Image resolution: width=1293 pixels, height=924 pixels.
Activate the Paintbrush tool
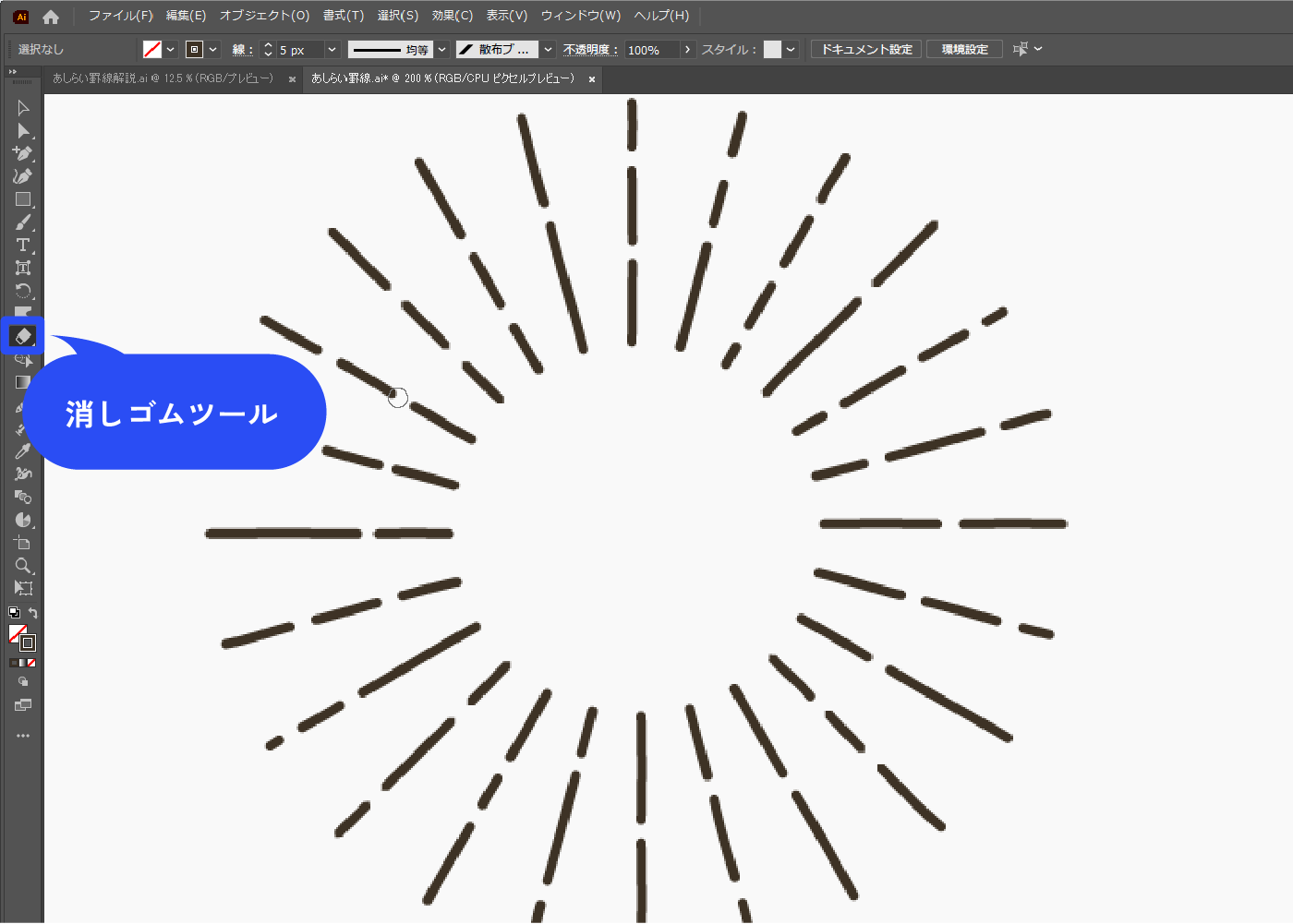23,222
